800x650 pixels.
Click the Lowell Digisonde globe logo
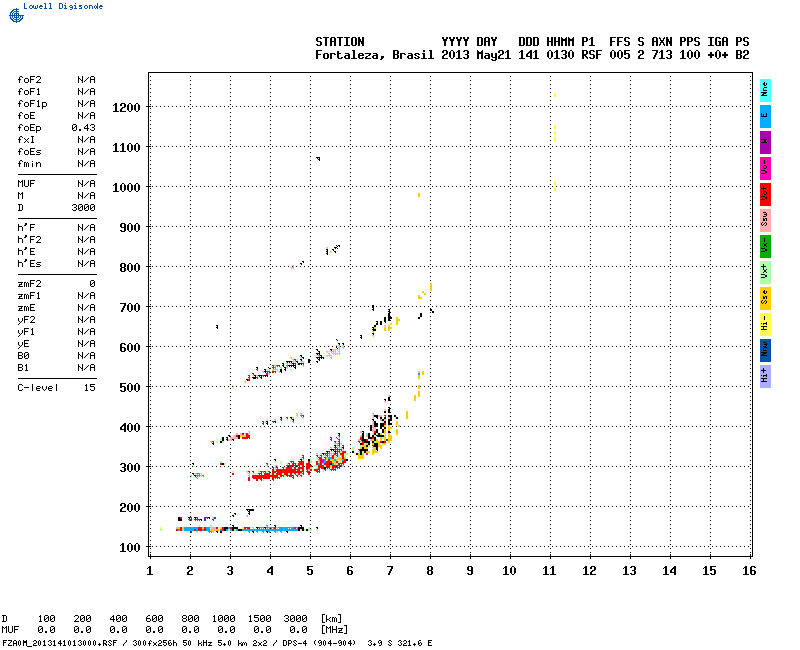[16, 16]
